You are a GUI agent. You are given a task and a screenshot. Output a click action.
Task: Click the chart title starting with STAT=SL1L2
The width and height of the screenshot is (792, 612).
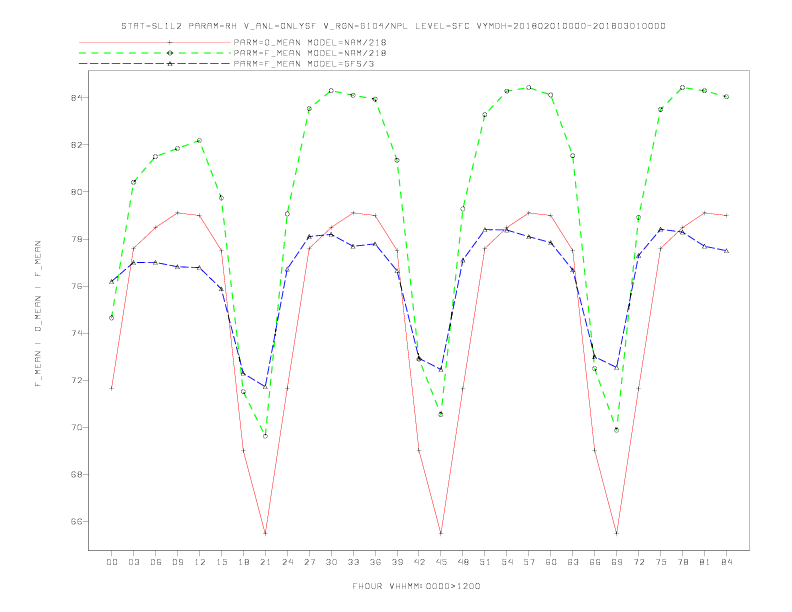click(393, 26)
